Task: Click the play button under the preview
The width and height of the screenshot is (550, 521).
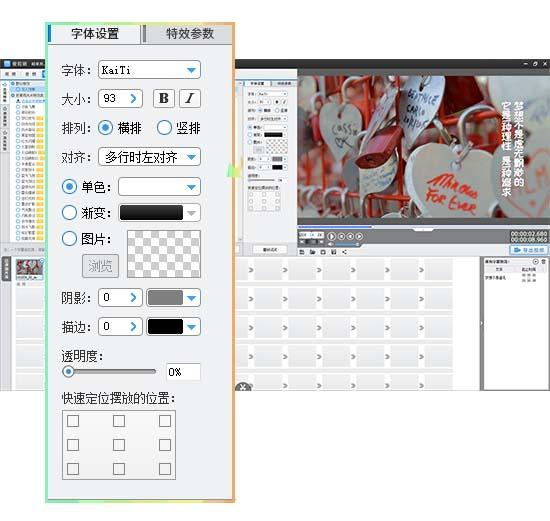Action: (331, 236)
